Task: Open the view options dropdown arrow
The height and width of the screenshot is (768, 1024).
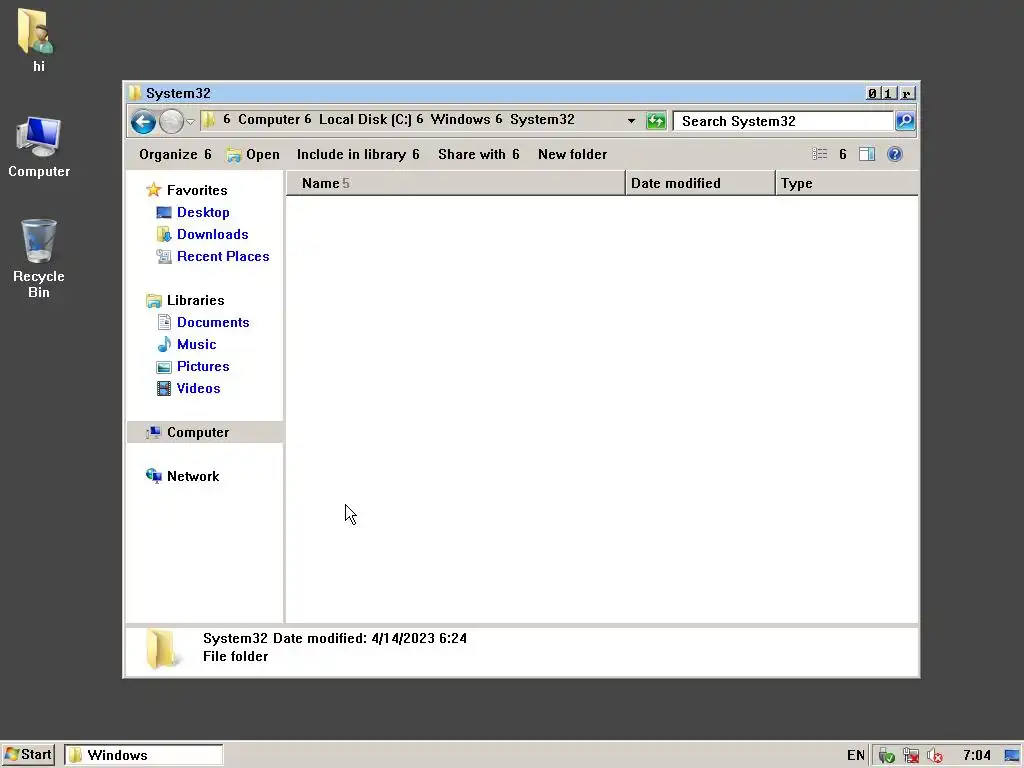Action: point(842,154)
